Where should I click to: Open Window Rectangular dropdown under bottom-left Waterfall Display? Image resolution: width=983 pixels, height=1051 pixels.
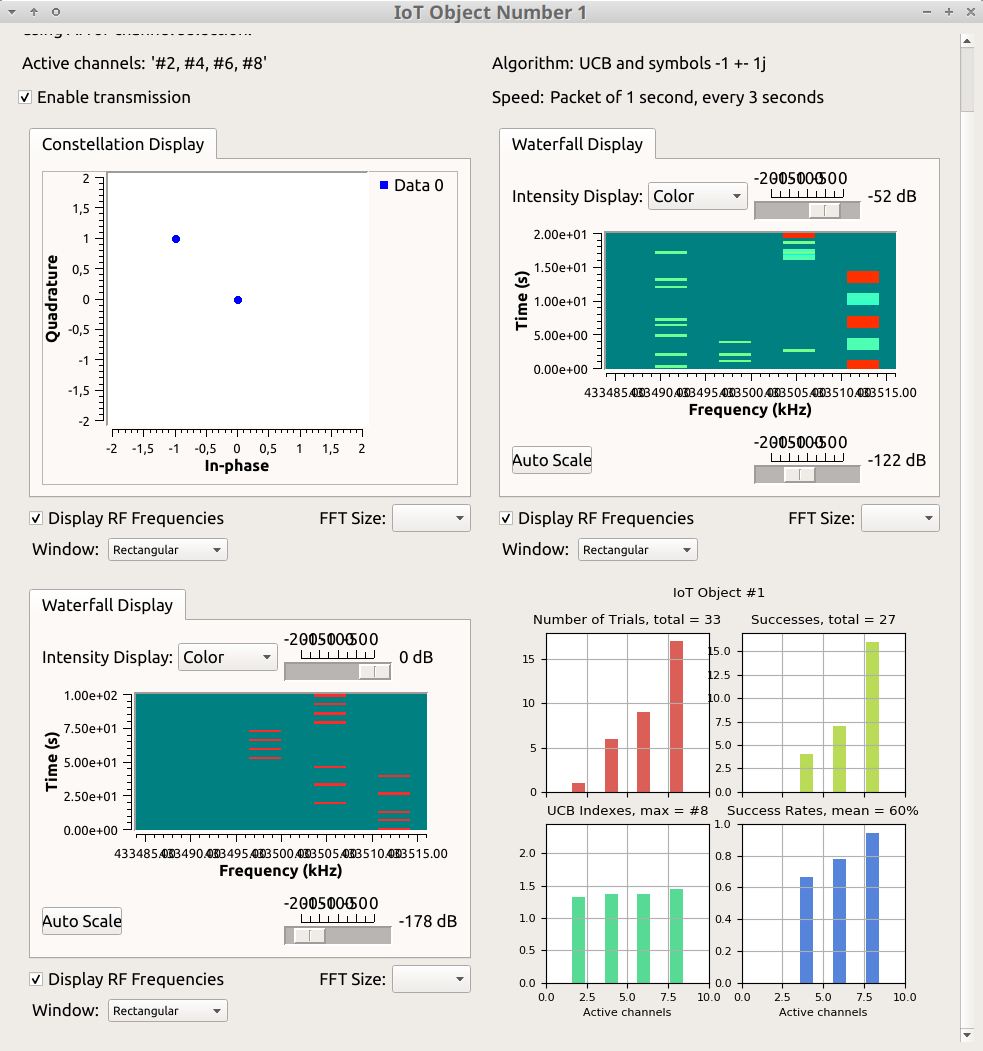point(168,1011)
